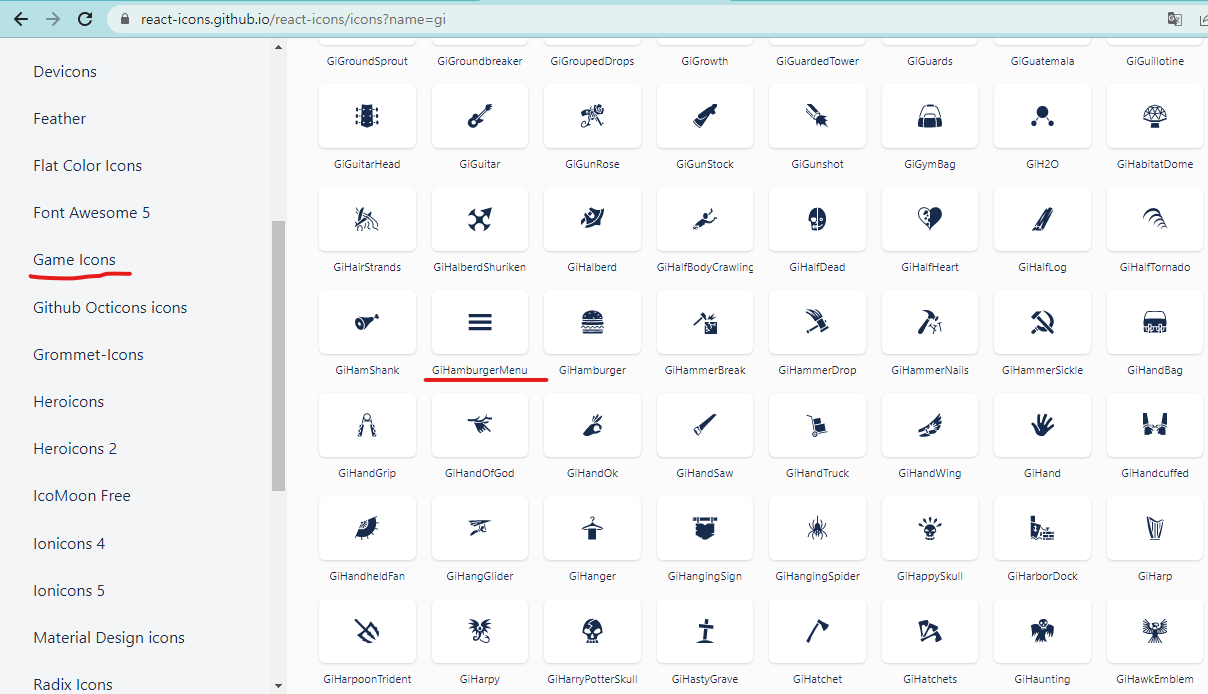1208x694 pixels.
Task: Click the GiHand palm icon
Action: pos(1042,425)
